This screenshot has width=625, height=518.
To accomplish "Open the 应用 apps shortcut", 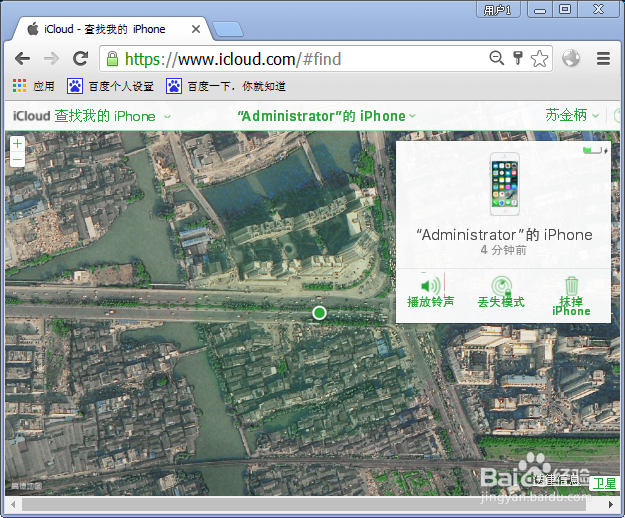I will pos(33,86).
